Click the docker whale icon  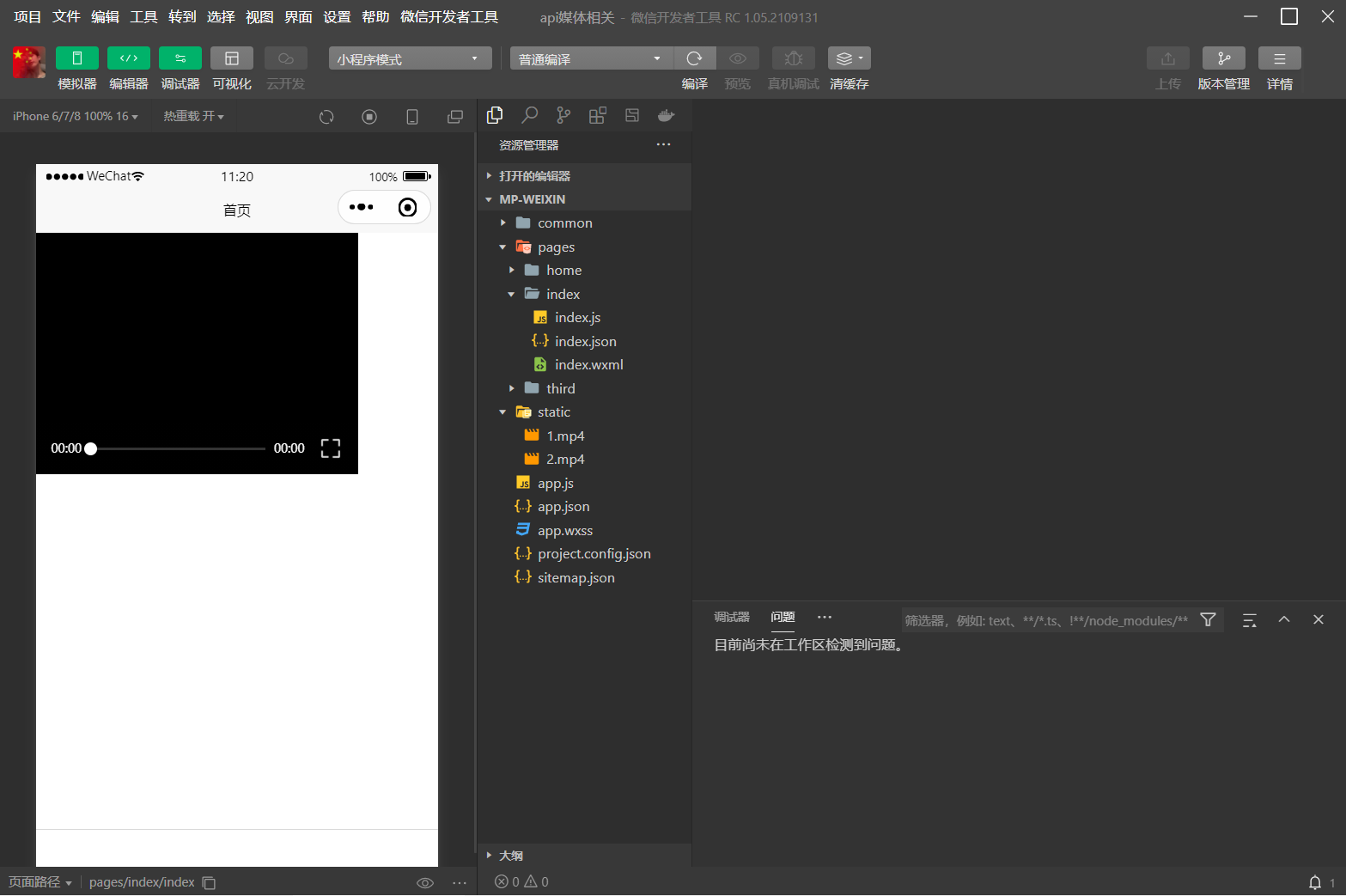click(667, 115)
